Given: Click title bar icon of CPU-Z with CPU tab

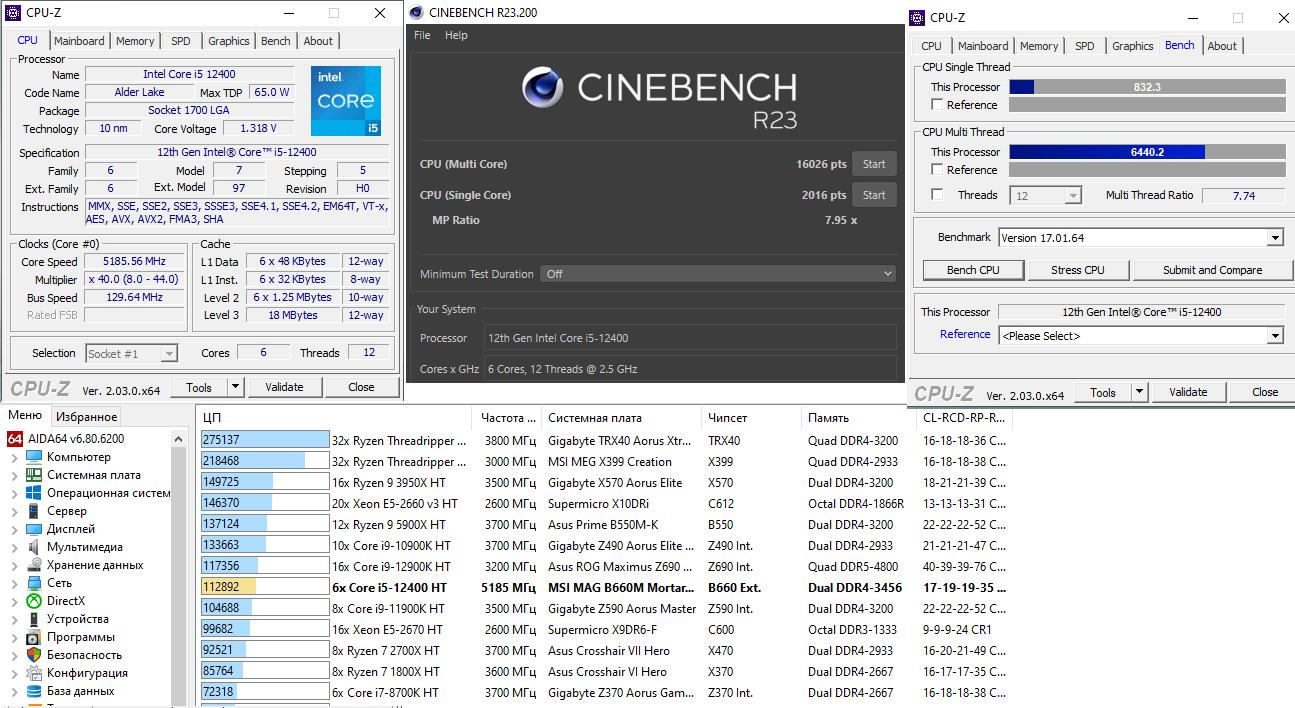Looking at the screenshot, I should pos(14,14).
